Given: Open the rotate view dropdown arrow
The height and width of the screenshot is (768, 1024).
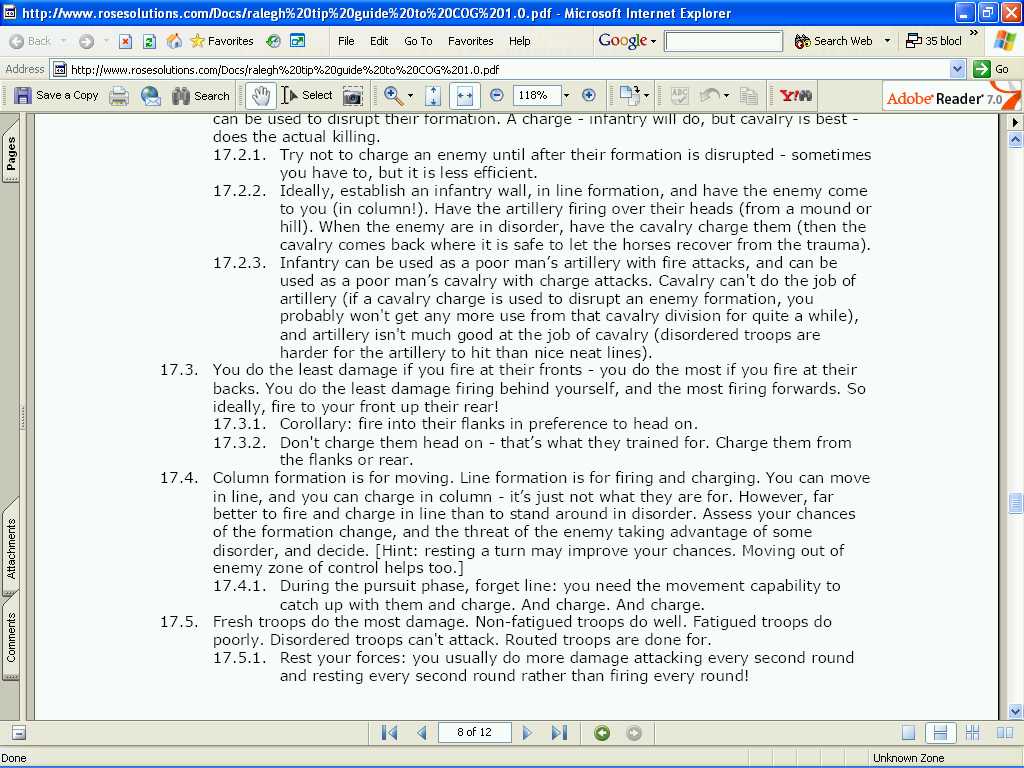Looking at the screenshot, I should click(647, 96).
